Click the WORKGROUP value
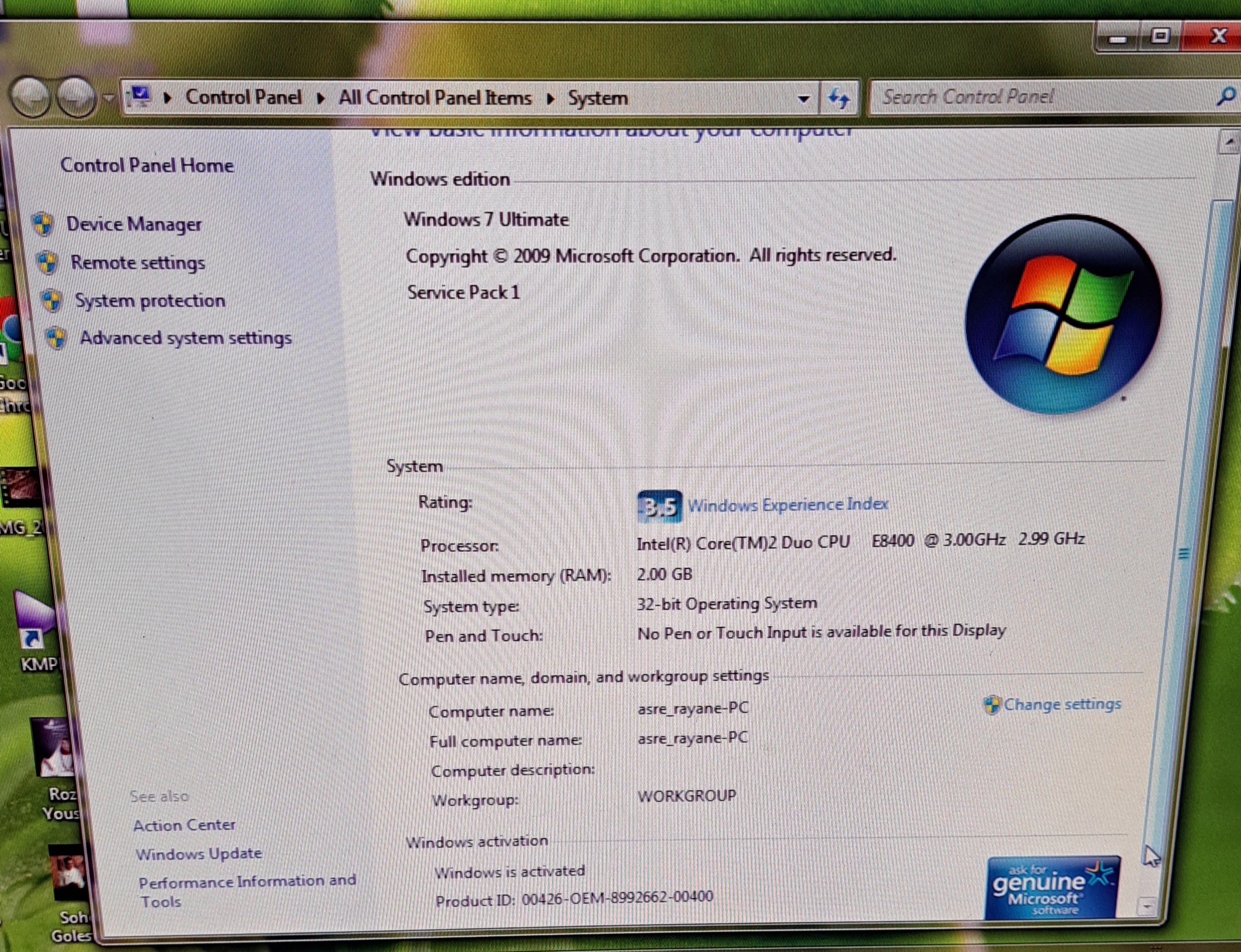Viewport: 1241px width, 952px height. click(686, 795)
